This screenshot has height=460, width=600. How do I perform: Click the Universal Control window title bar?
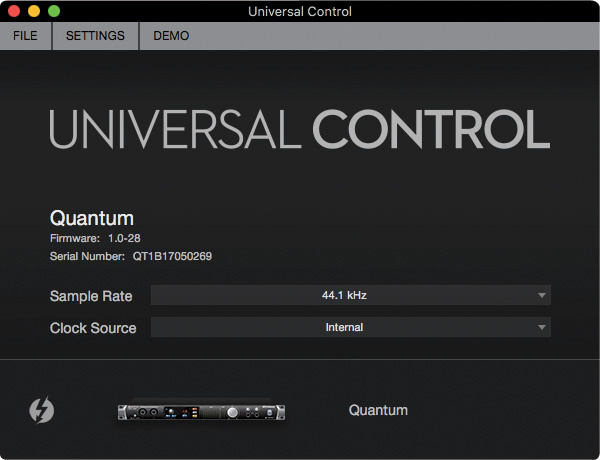point(300,11)
